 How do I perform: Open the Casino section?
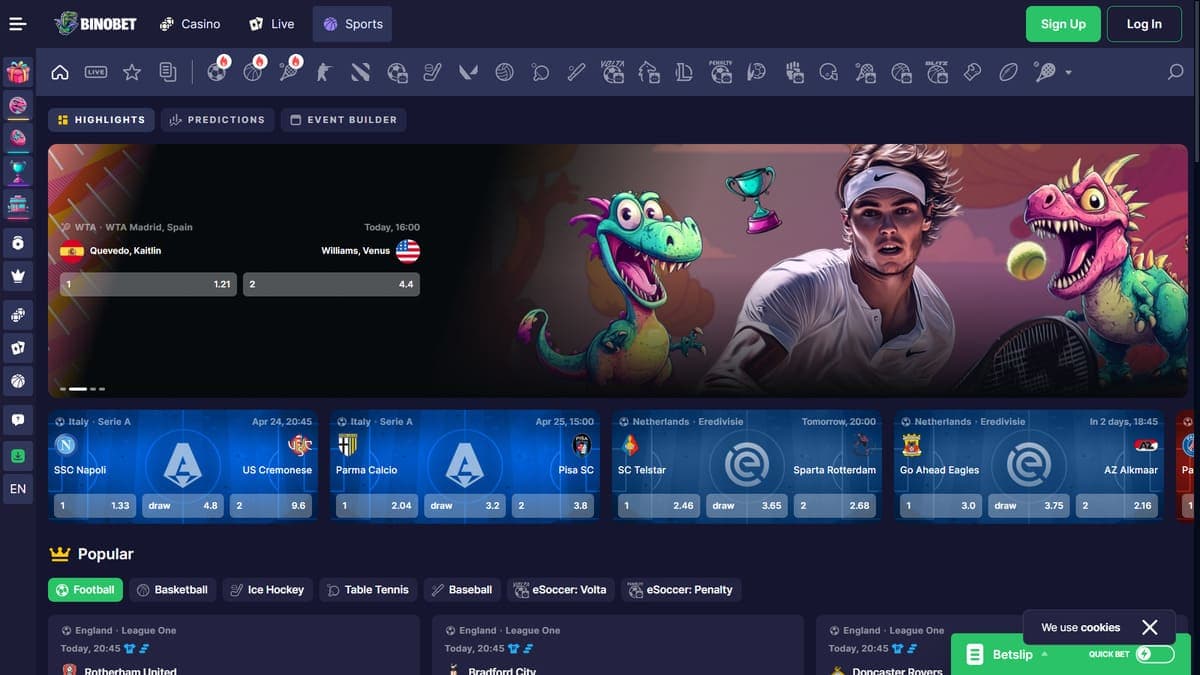[x=189, y=24]
